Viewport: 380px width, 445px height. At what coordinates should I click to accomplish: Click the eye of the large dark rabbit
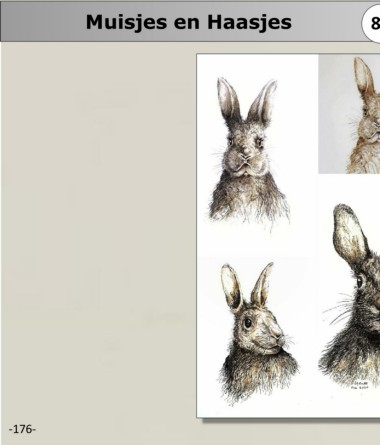[359, 282]
